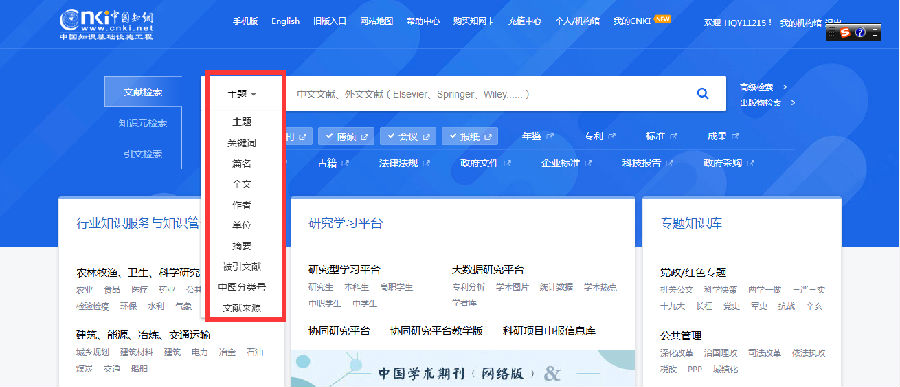The width and height of the screenshot is (900, 387).
Task: Click external-link icon beside 科技报告
Action: [670, 163]
